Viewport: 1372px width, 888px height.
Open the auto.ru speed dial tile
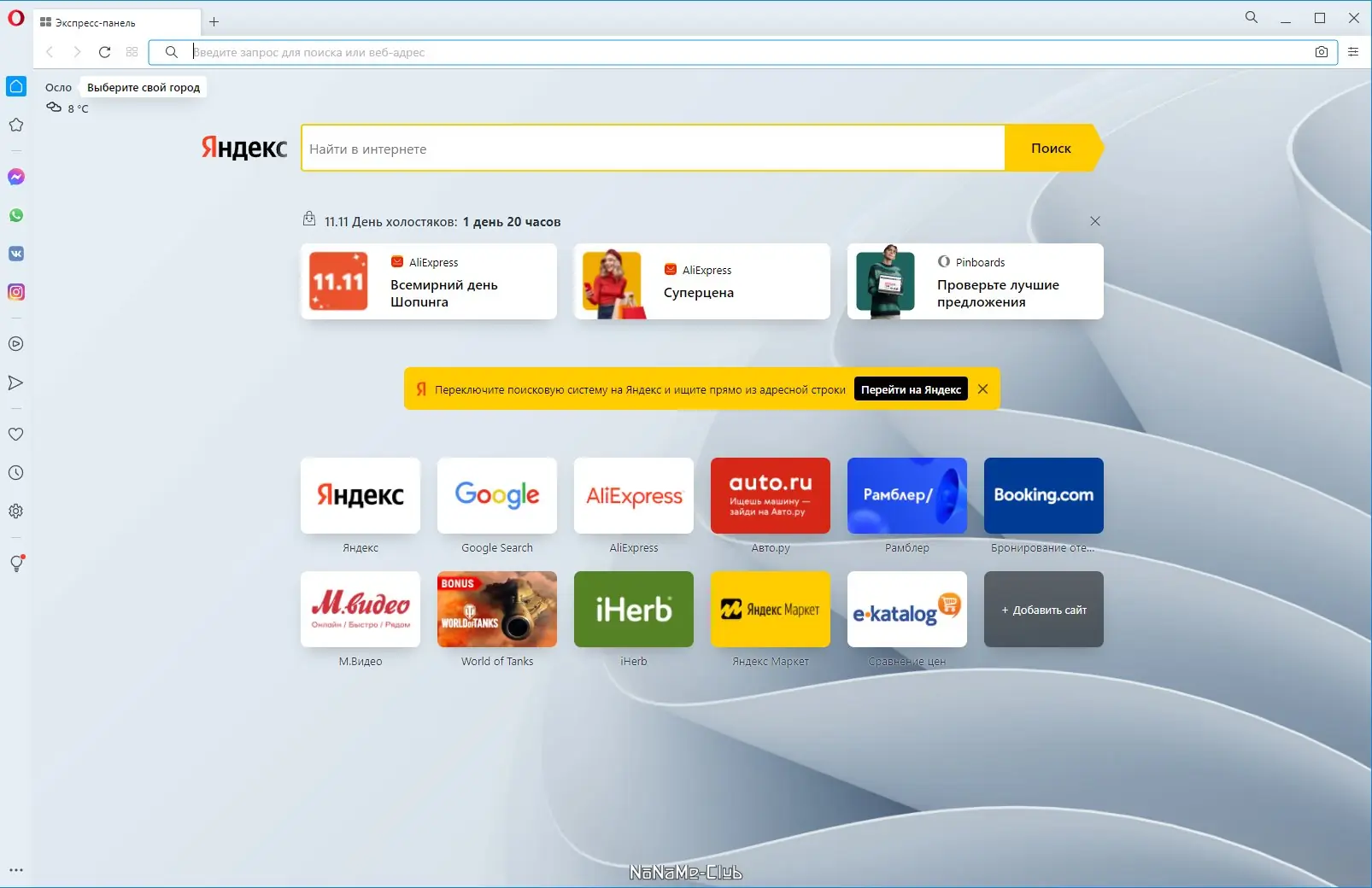771,496
